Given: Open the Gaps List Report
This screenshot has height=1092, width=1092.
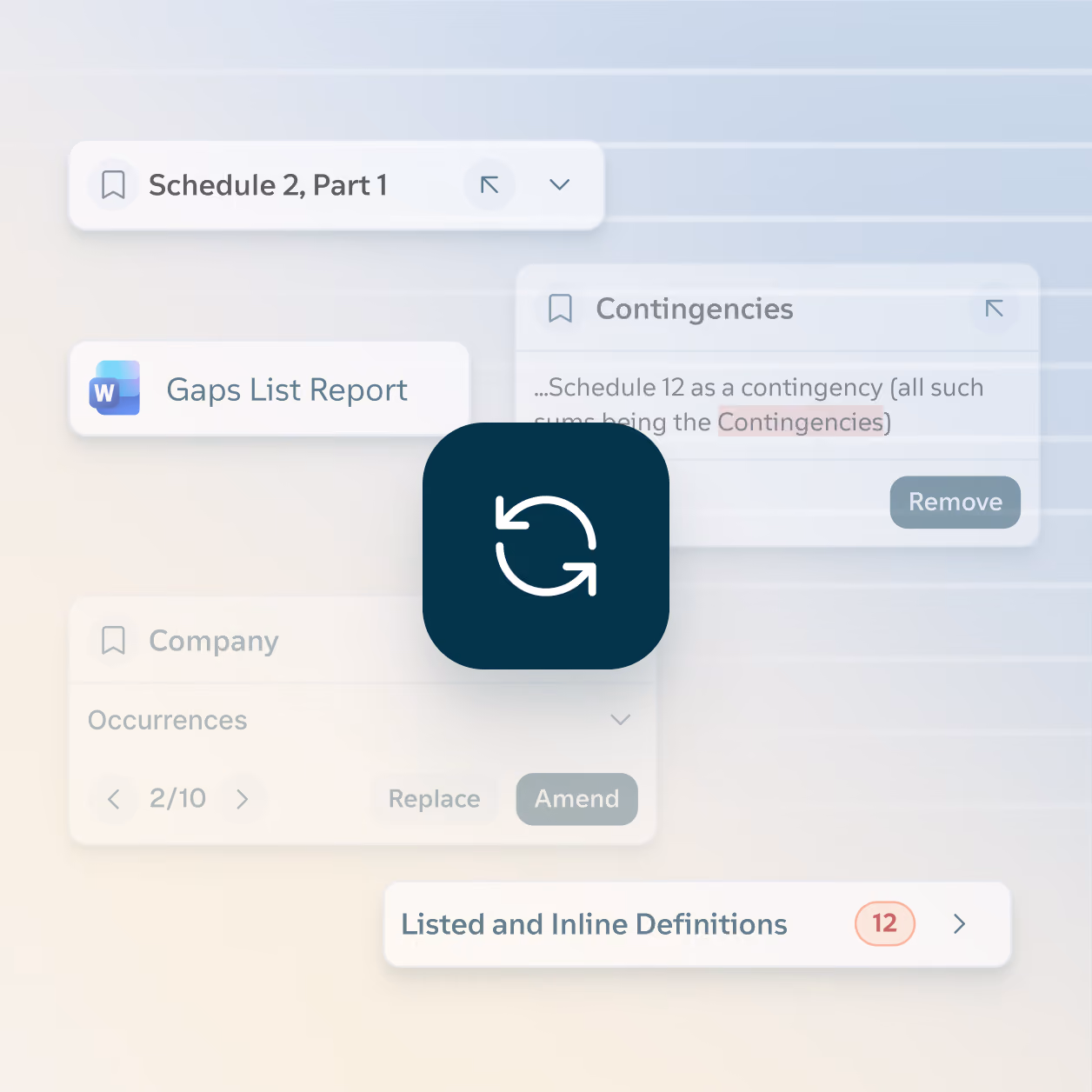Looking at the screenshot, I should (270, 389).
